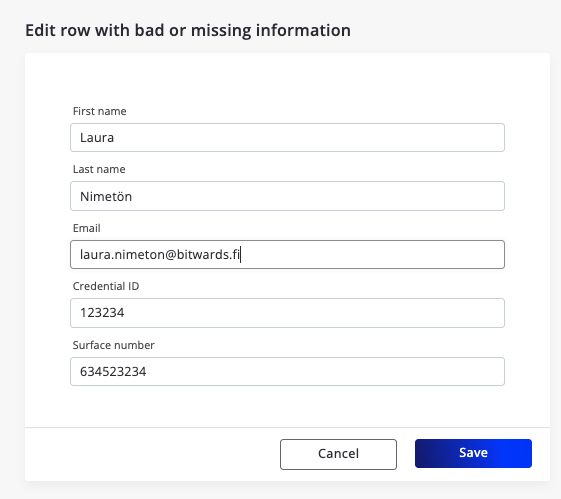Click the "Surface number" label

113,345
